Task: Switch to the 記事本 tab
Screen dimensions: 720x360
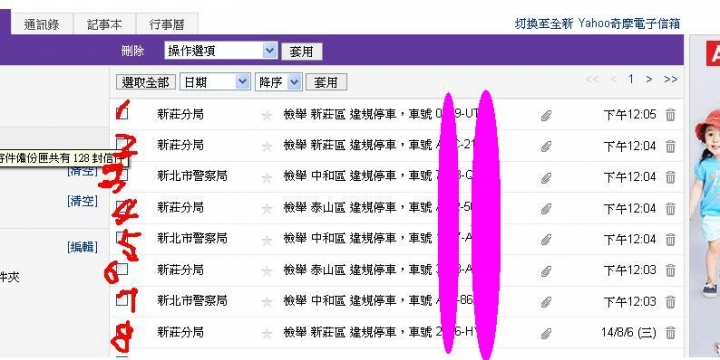Action: click(105, 25)
